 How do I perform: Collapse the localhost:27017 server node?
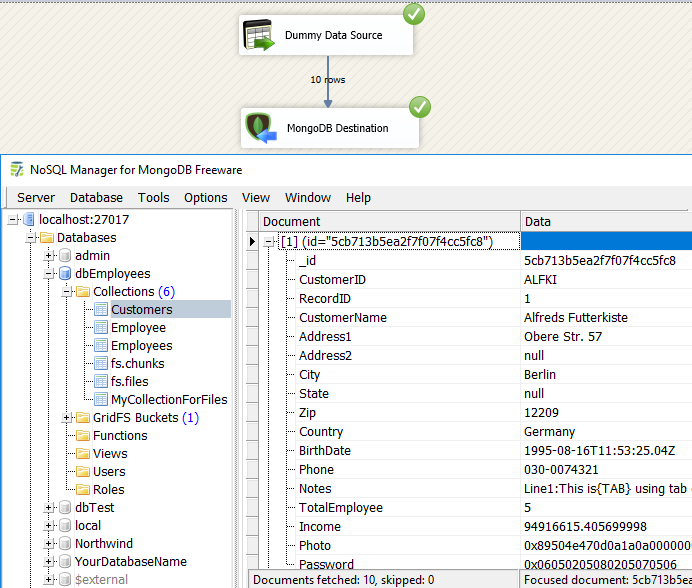pos(13,219)
